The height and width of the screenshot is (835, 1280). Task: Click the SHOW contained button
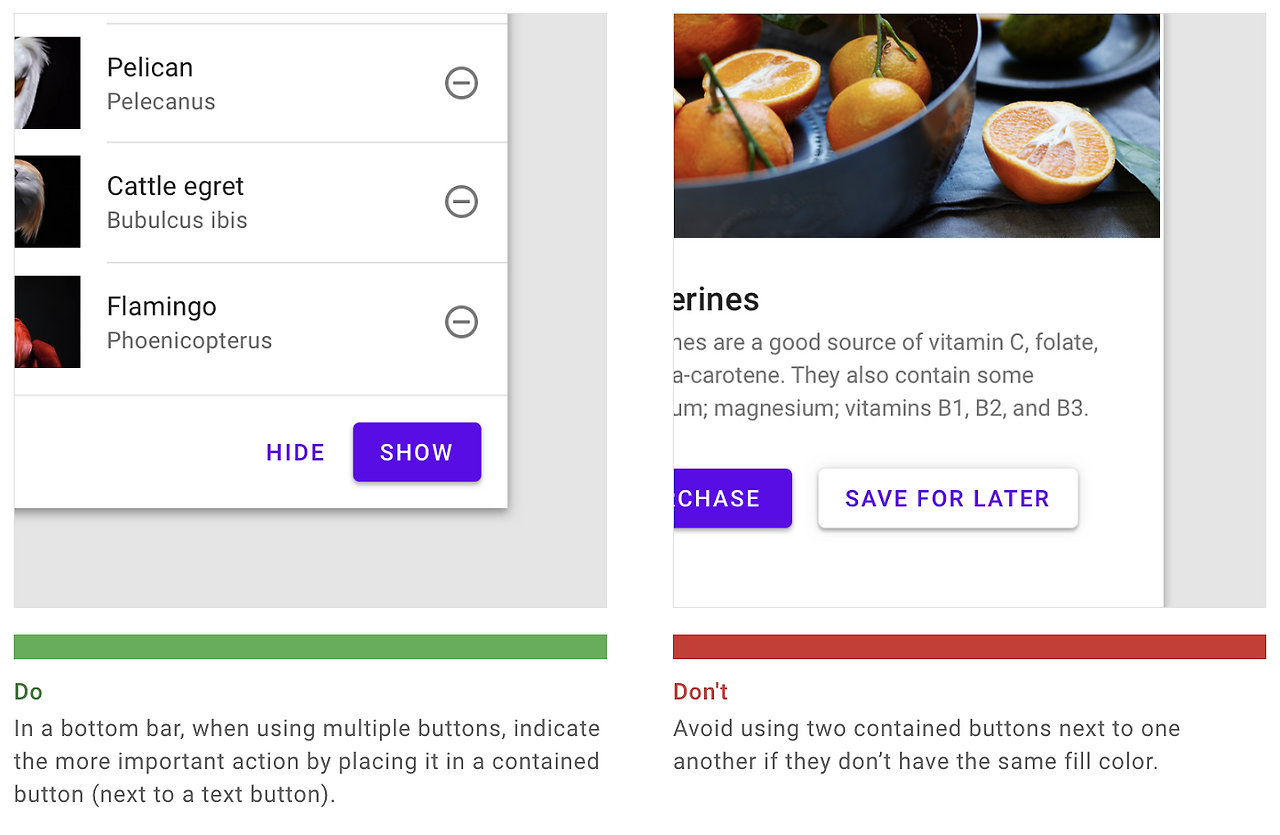tap(417, 452)
